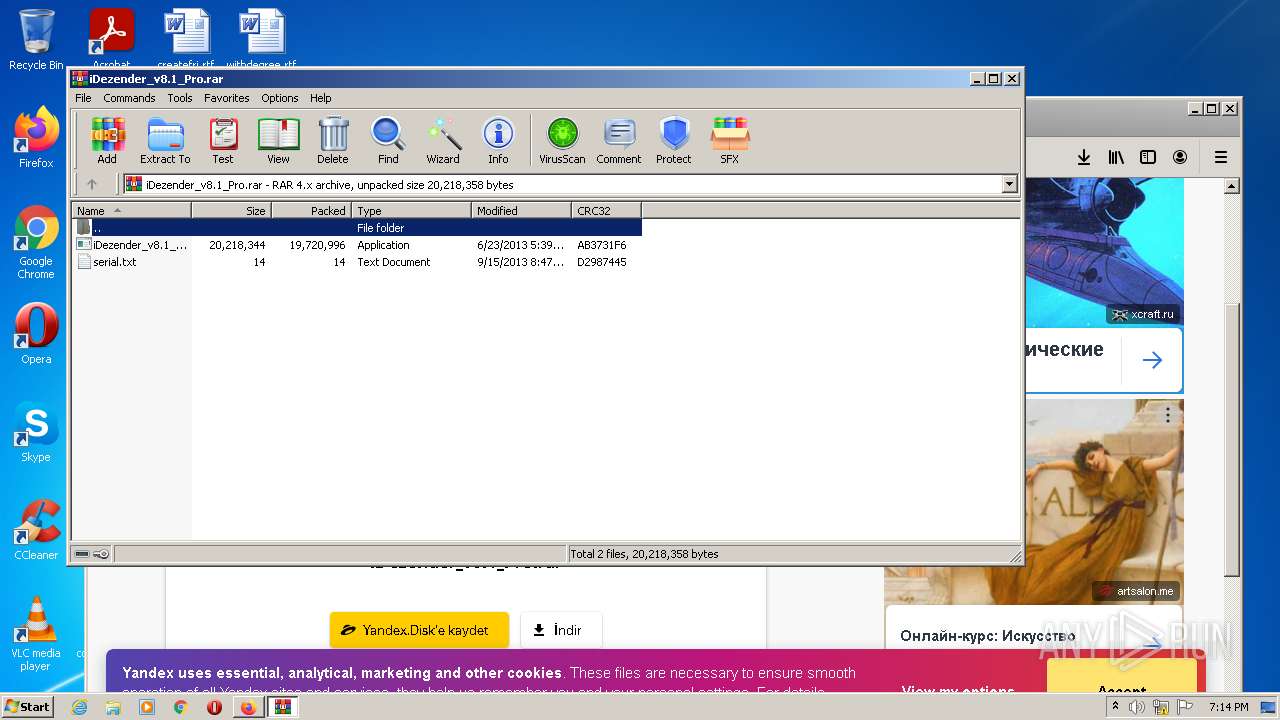This screenshot has height=720, width=1280.
Task: Select the serial.txt file
Action: (x=357, y=262)
